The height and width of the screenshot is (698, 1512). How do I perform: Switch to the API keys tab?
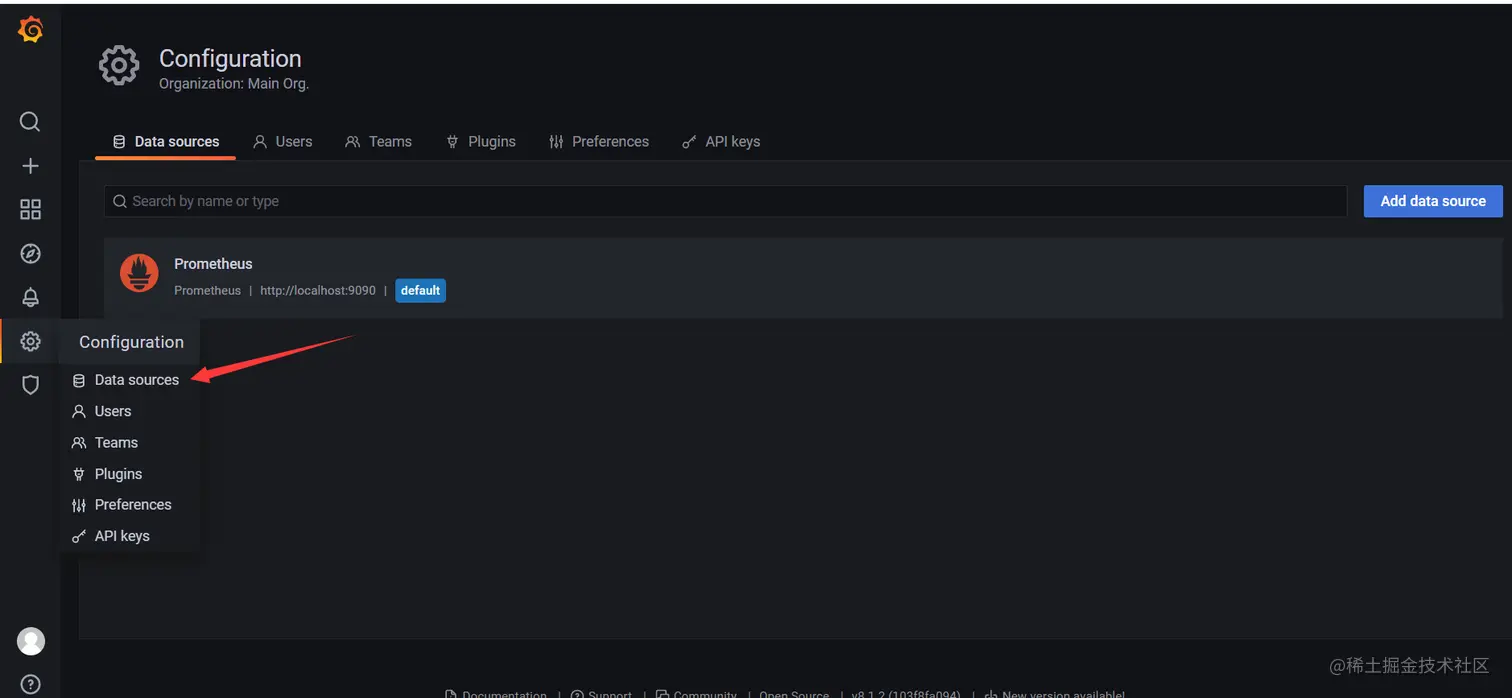coord(721,141)
